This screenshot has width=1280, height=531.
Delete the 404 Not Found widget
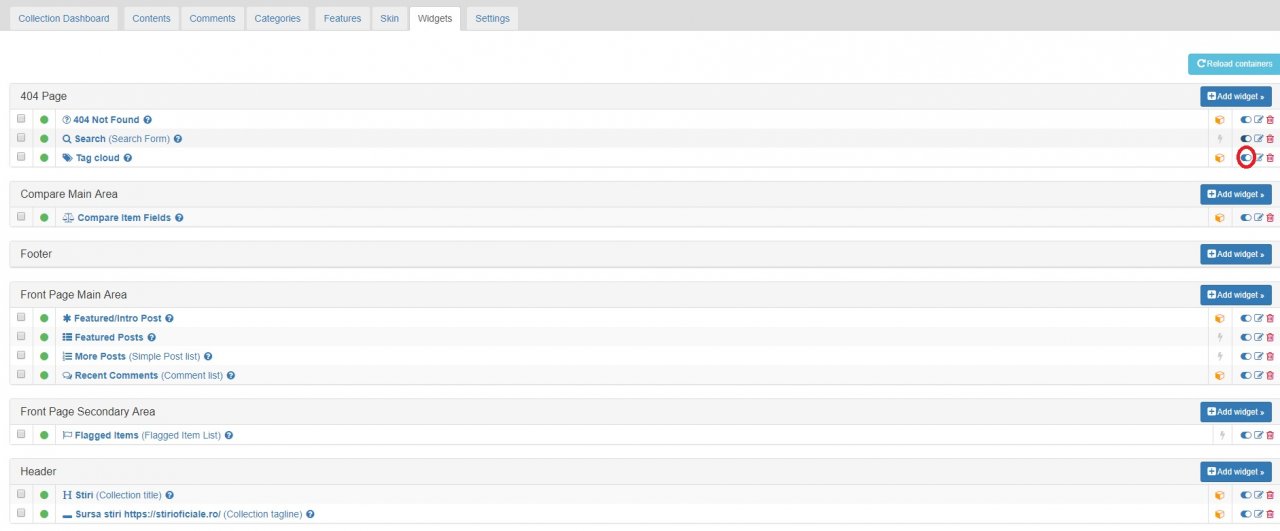tap(1270, 120)
